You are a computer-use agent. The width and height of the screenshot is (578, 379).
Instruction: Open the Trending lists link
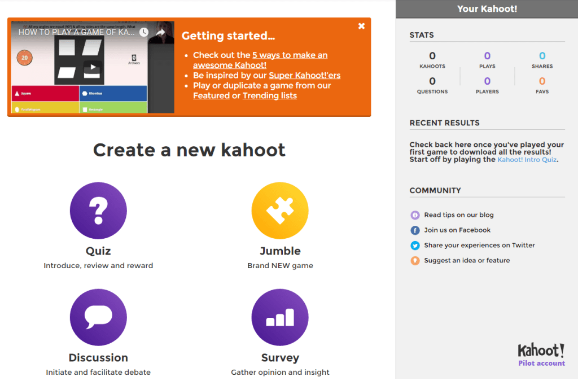pos(270,96)
